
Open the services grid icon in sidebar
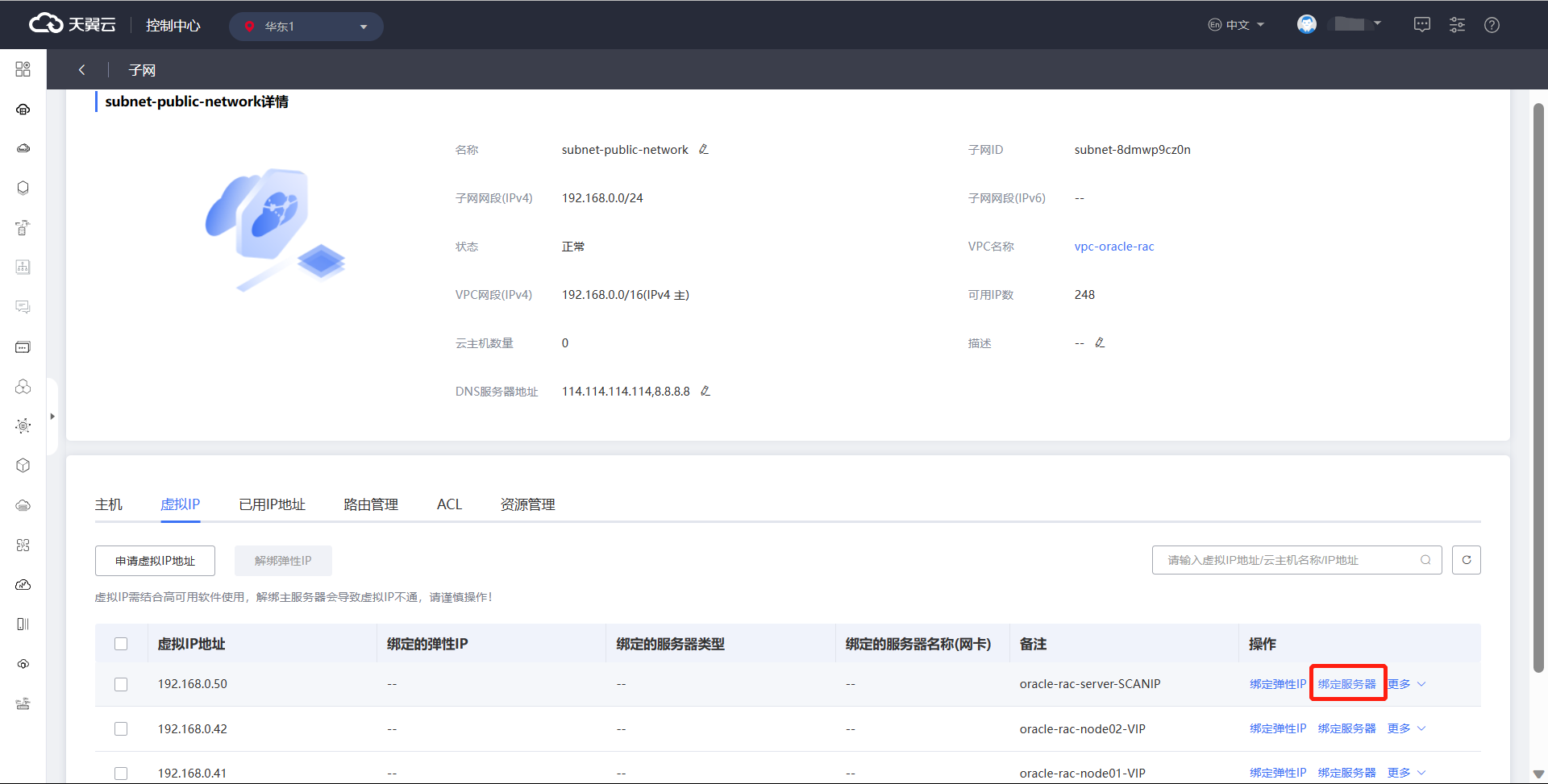coord(23,69)
